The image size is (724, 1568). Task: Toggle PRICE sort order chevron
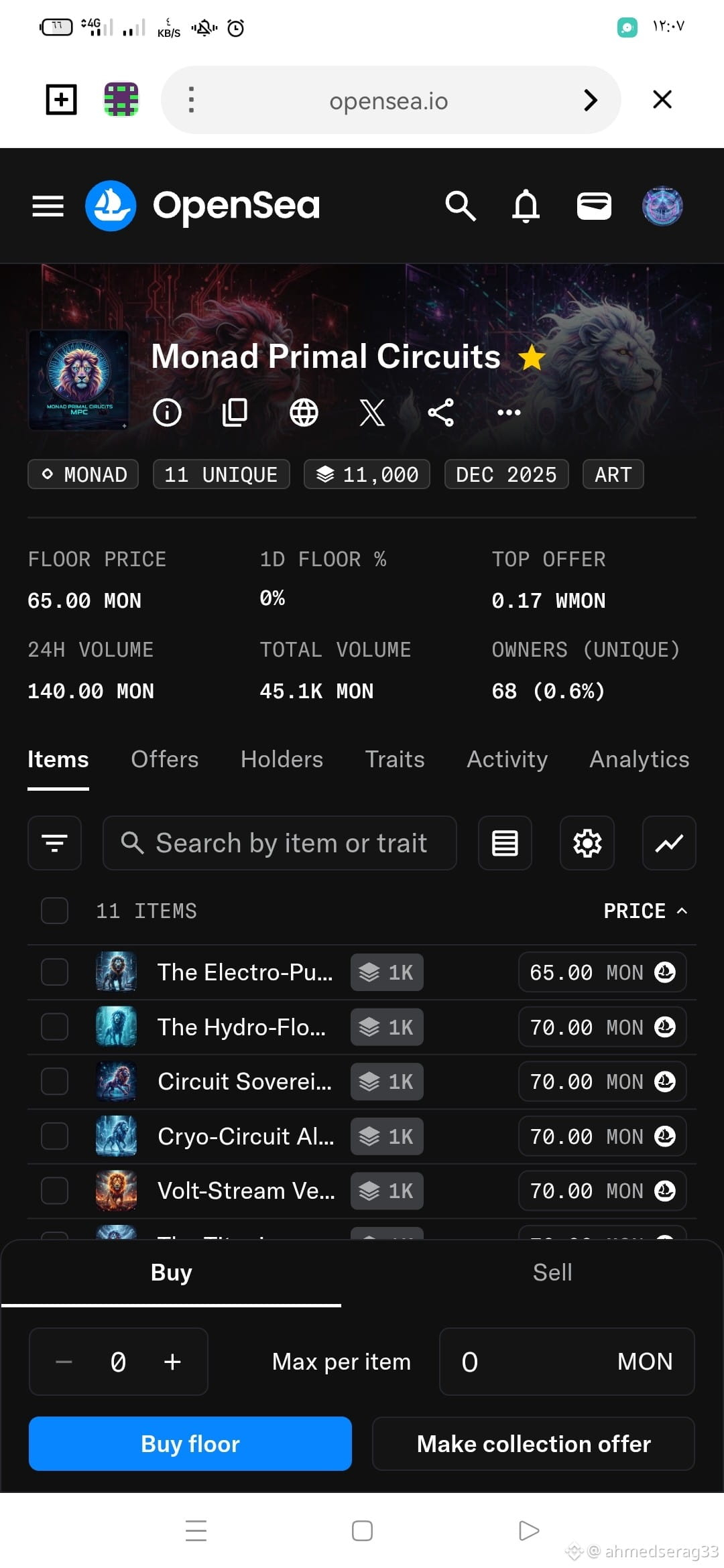[682, 911]
